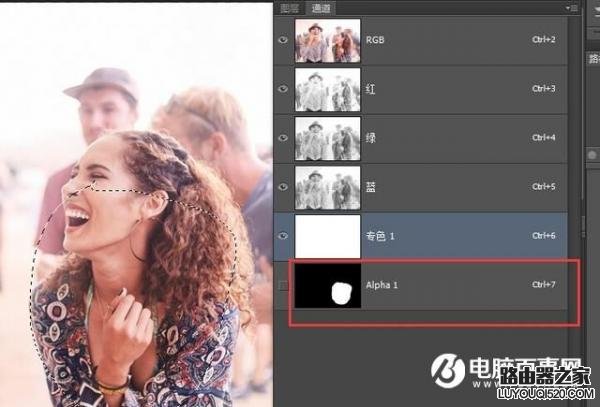This screenshot has width=600, height=407.
Task: Click the 蓝 channel thumbnail
Action: 328,187
